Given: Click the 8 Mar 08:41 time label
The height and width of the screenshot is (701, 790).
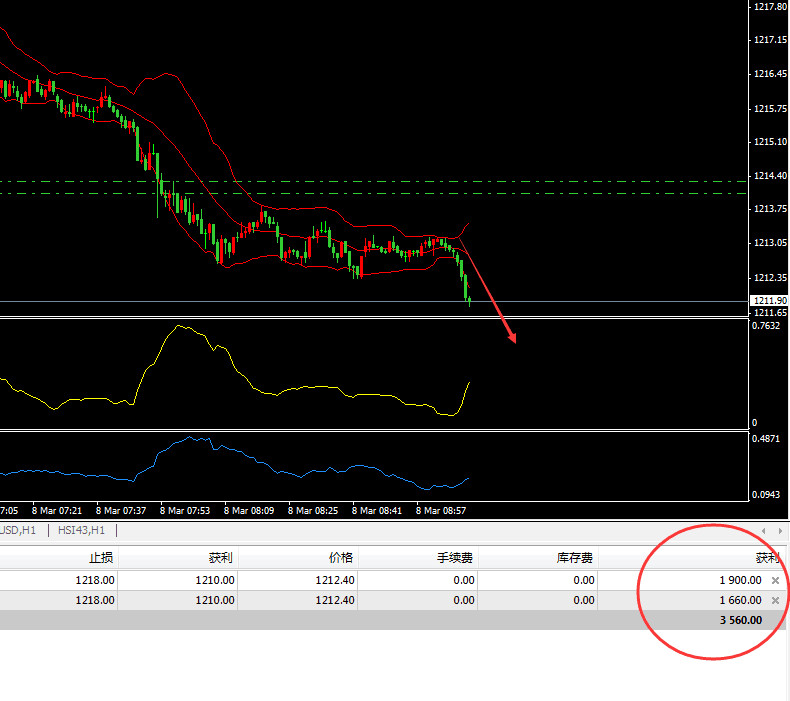Looking at the screenshot, I should [377, 511].
